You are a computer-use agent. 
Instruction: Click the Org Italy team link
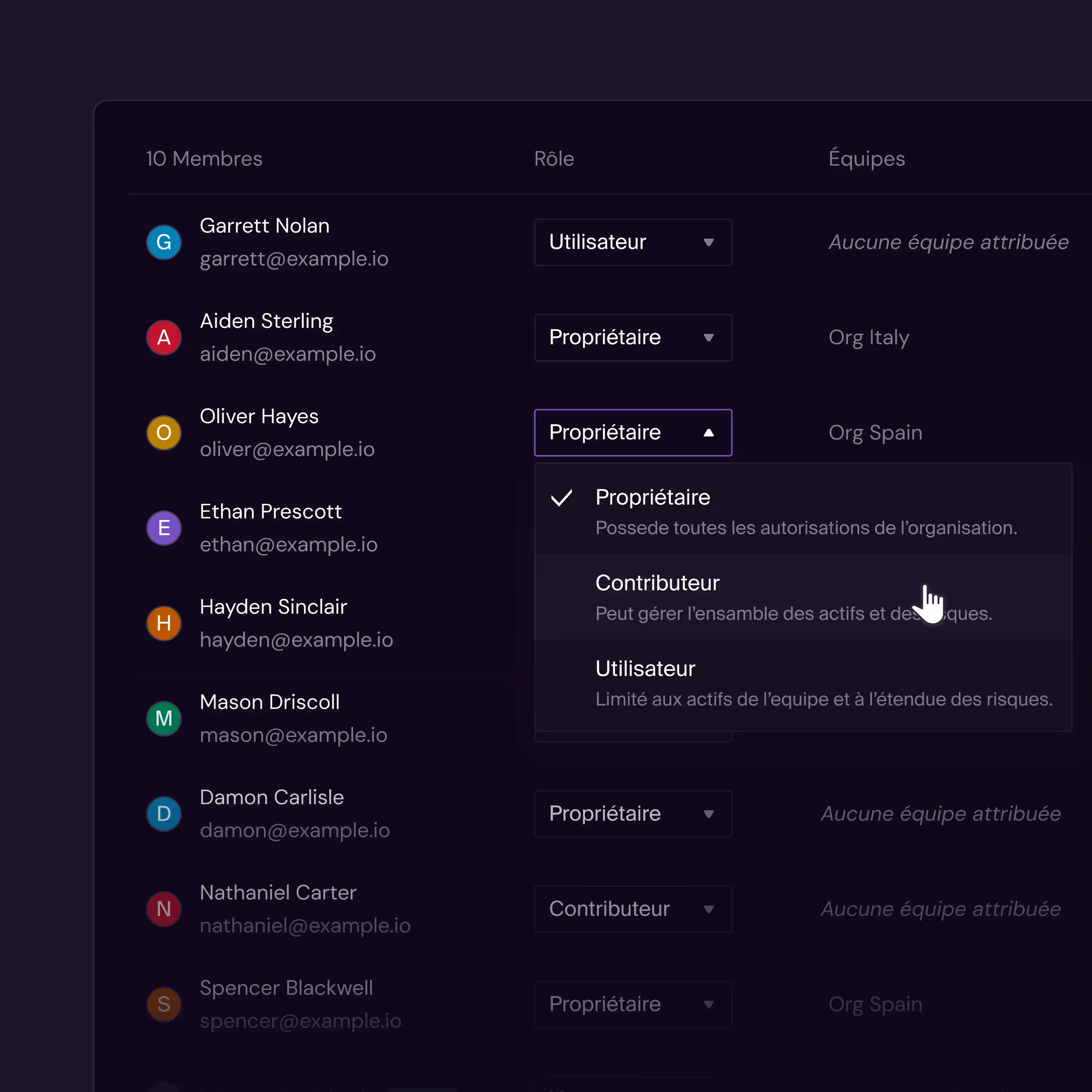(868, 338)
